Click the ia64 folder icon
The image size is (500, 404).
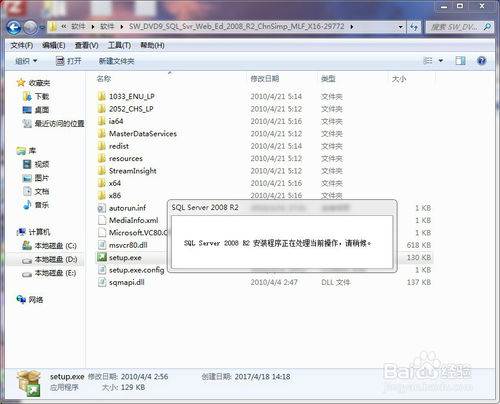click(102, 121)
